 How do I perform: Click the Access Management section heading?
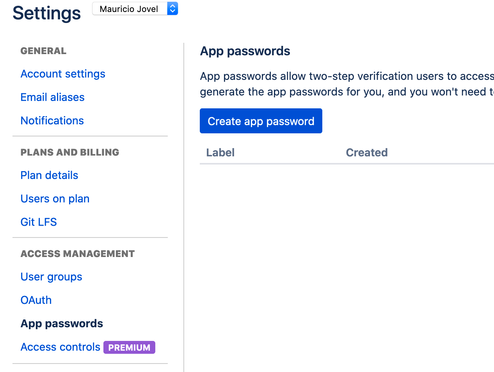(77, 254)
